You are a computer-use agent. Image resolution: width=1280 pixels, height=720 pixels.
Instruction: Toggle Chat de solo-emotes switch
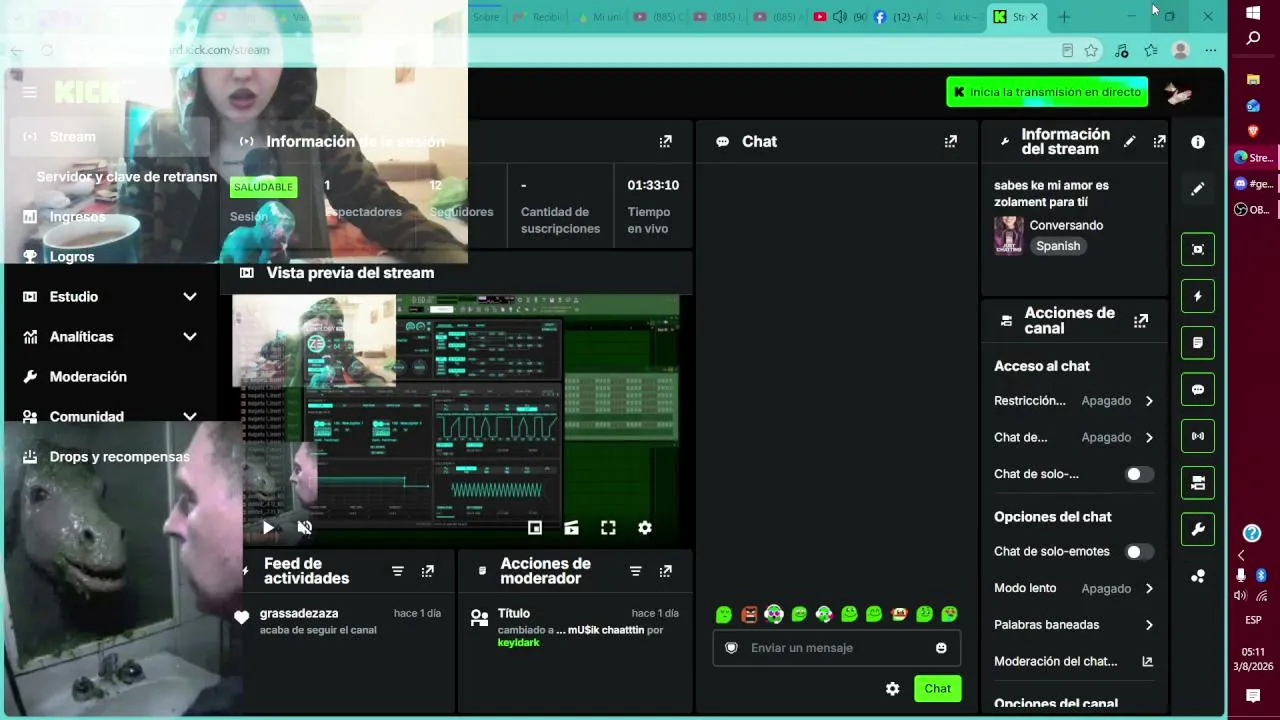(1139, 552)
